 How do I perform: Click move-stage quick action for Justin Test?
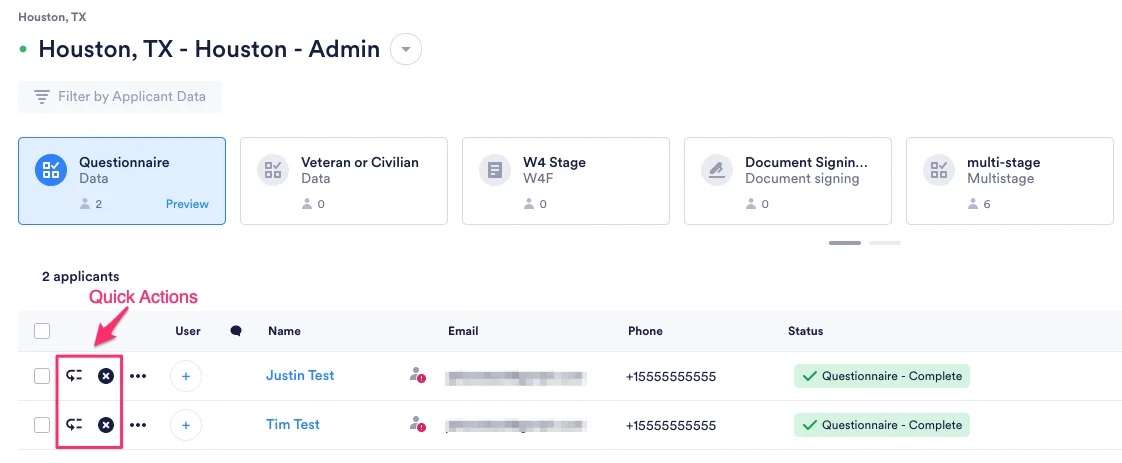click(74, 376)
